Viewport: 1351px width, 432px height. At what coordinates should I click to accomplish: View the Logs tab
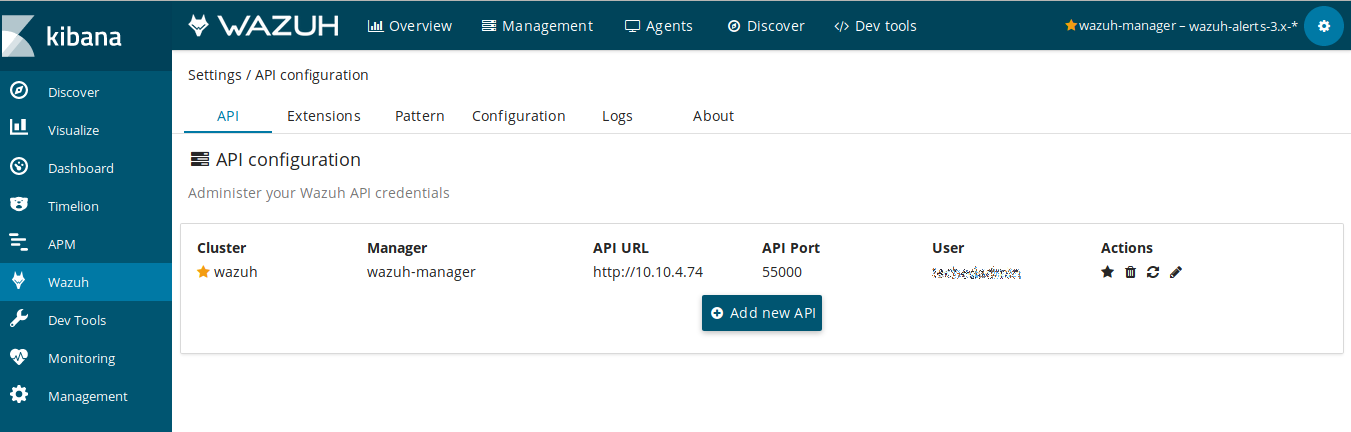click(617, 116)
